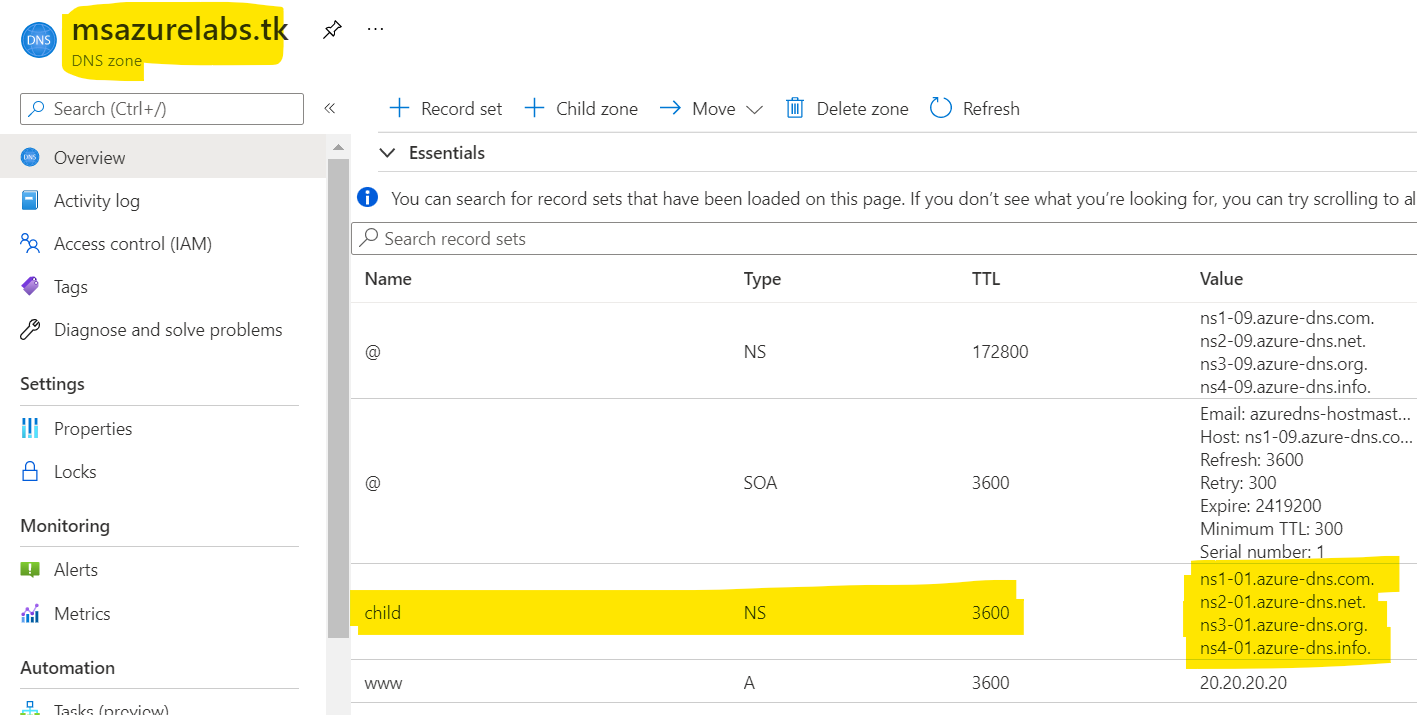The height and width of the screenshot is (715, 1417).
Task: Click the Access control people icon
Action: point(30,244)
